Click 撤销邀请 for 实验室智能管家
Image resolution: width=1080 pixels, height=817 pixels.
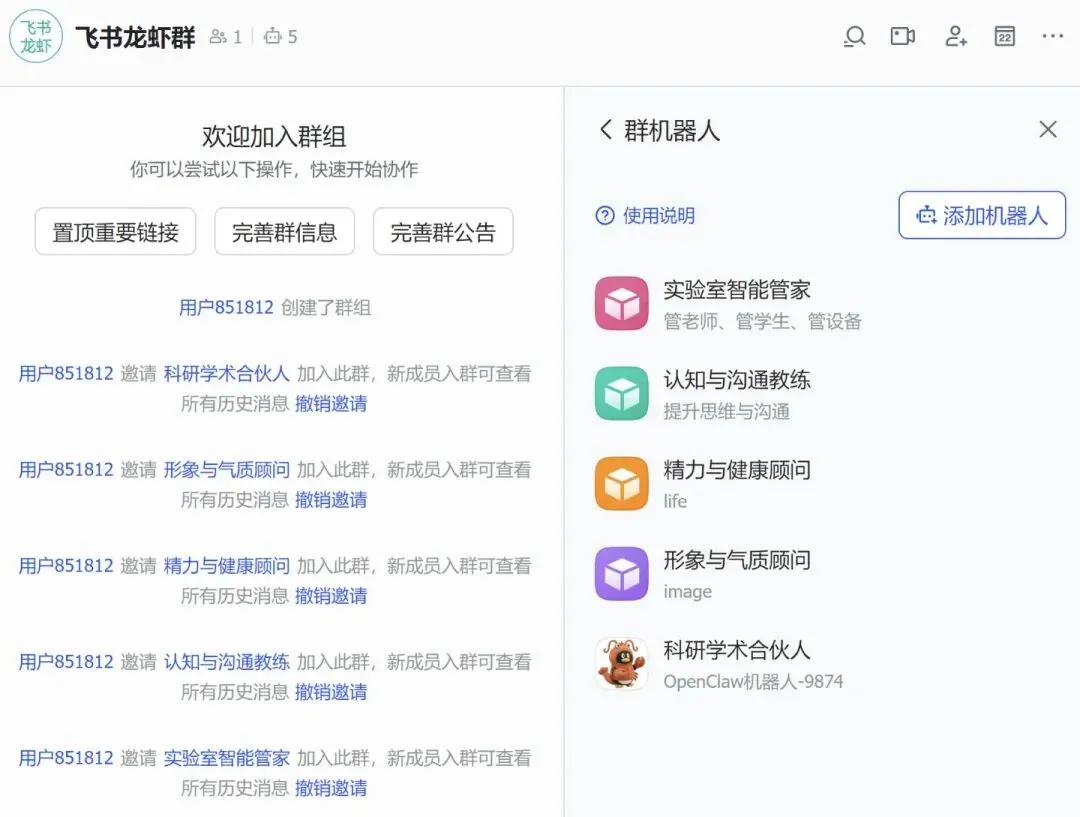click(x=331, y=788)
